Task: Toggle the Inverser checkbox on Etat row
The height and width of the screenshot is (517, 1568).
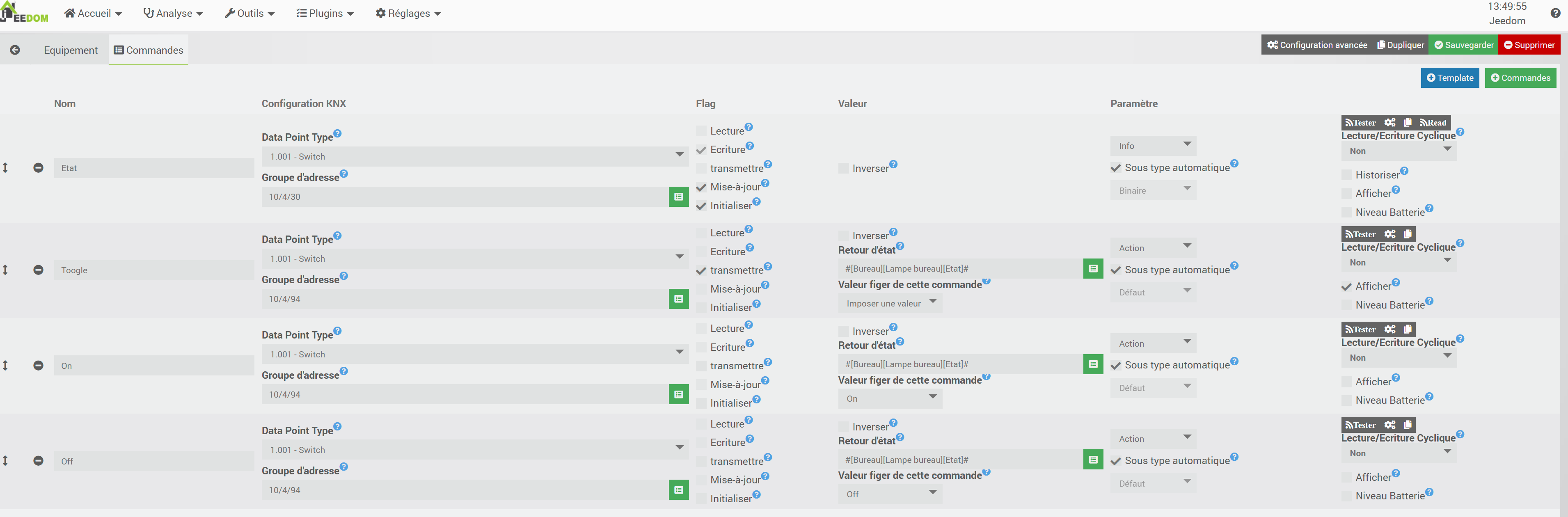Action: (x=844, y=168)
